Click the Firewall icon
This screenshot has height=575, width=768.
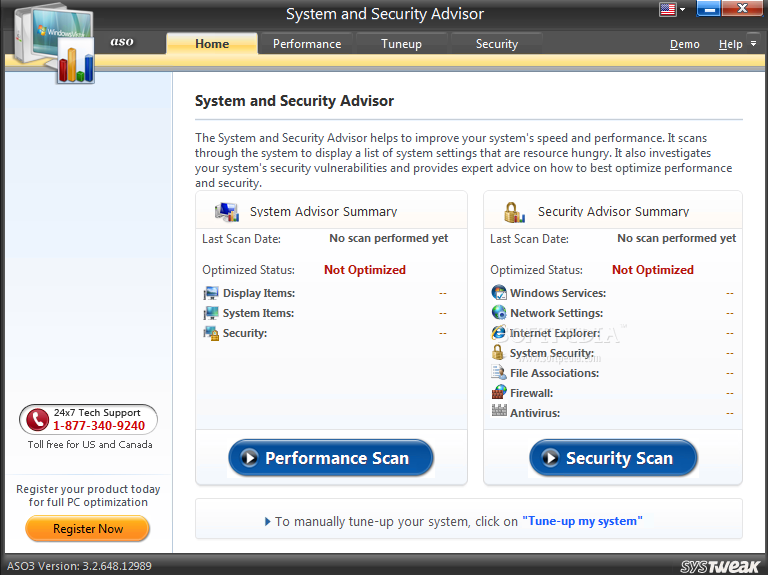point(499,393)
